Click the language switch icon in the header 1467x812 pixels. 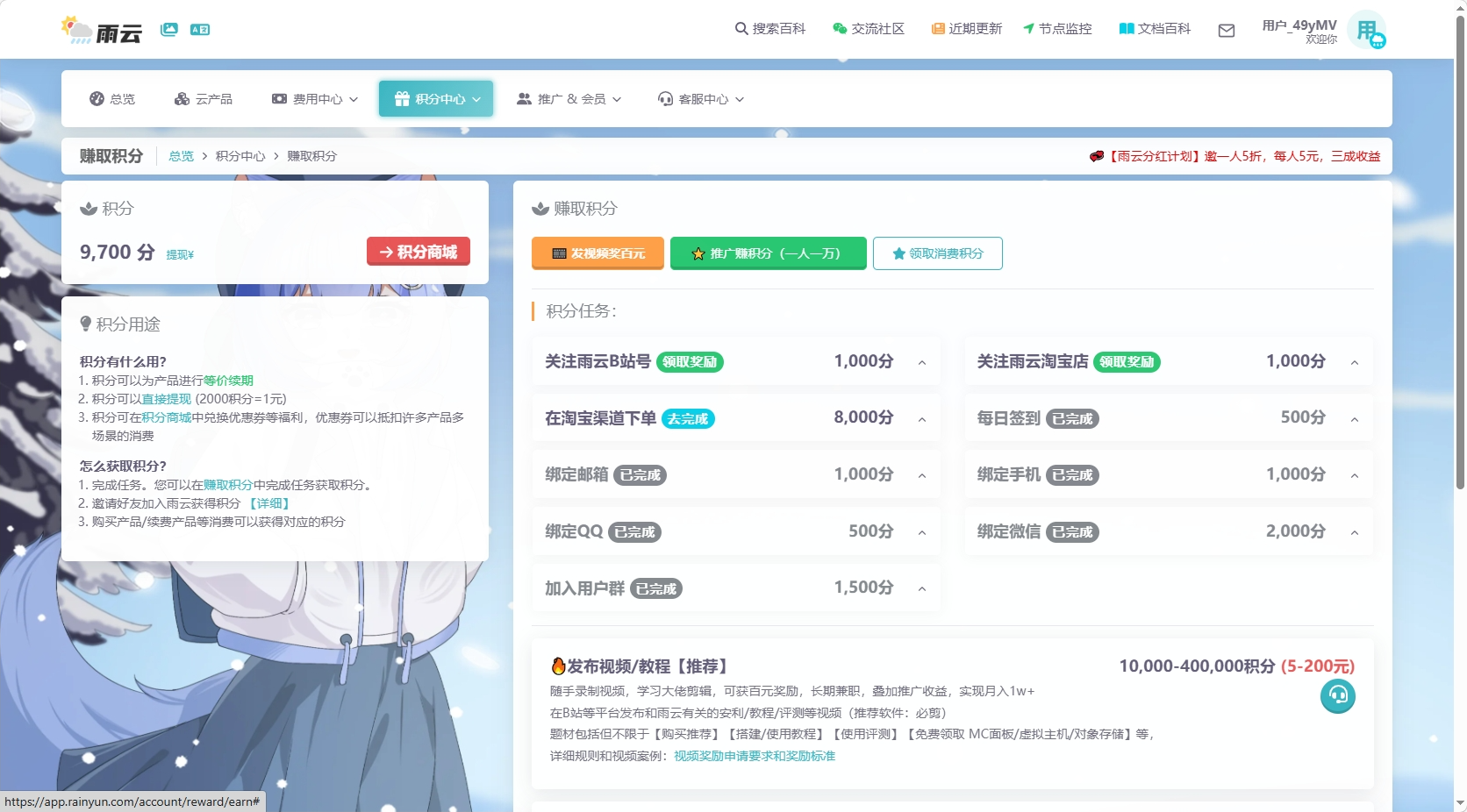(200, 29)
